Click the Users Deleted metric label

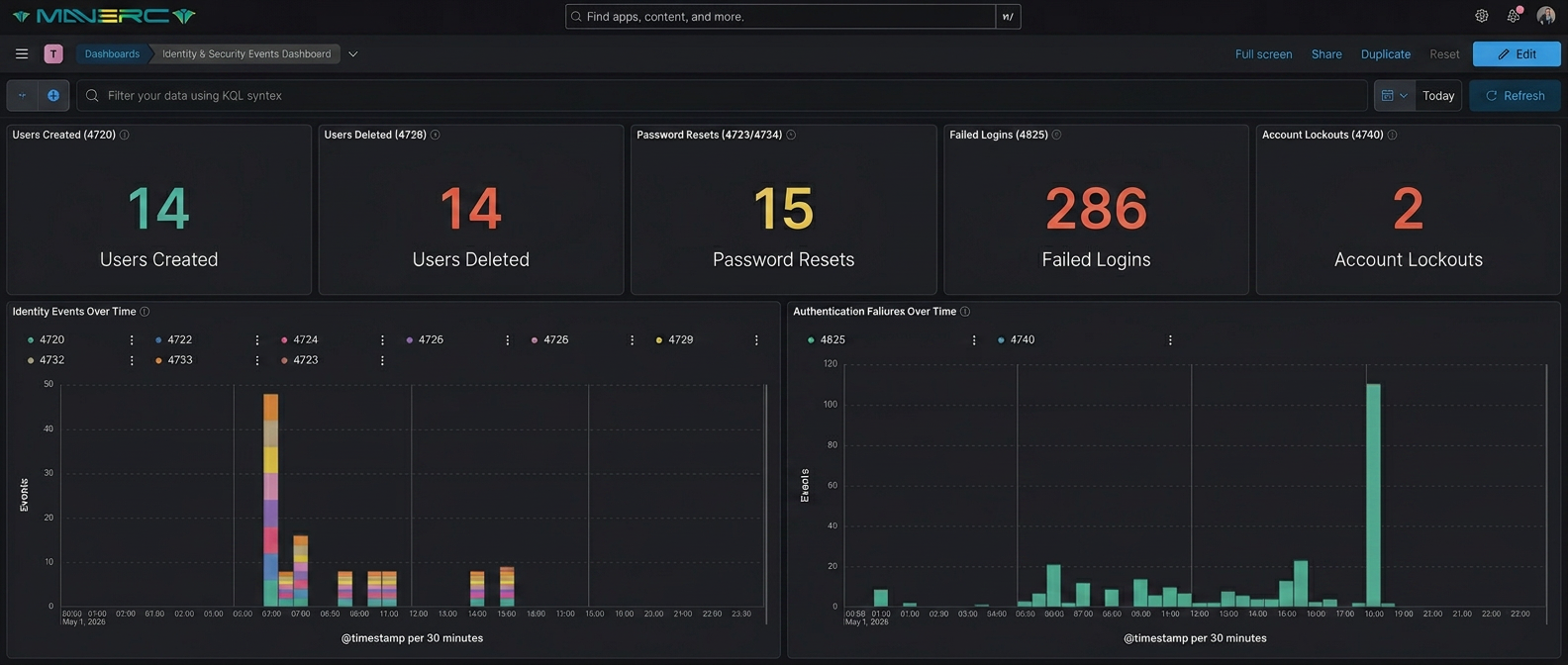(470, 259)
